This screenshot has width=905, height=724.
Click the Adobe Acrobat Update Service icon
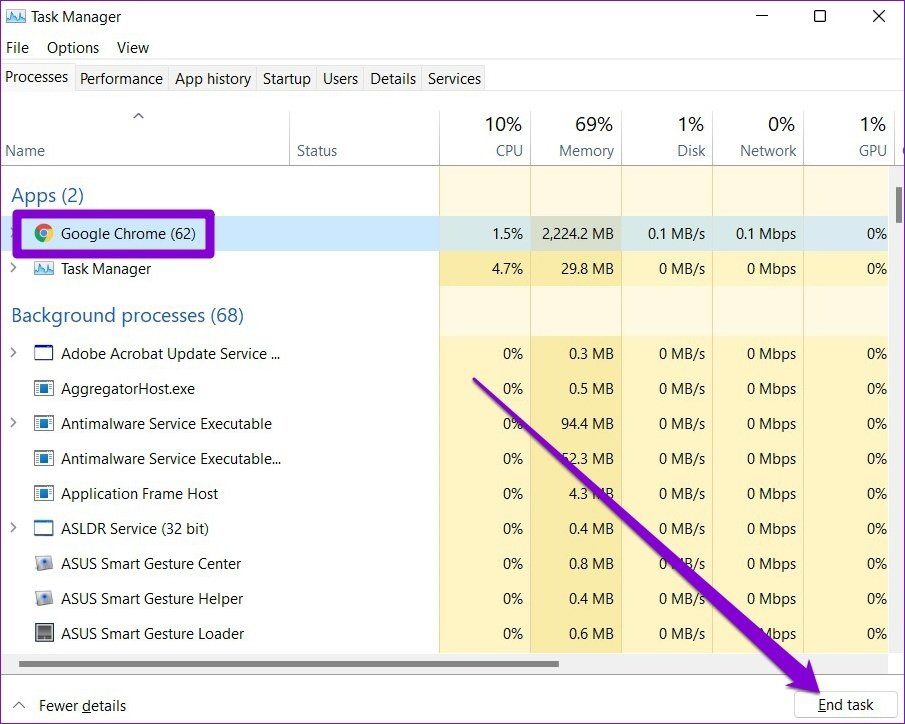coord(43,353)
